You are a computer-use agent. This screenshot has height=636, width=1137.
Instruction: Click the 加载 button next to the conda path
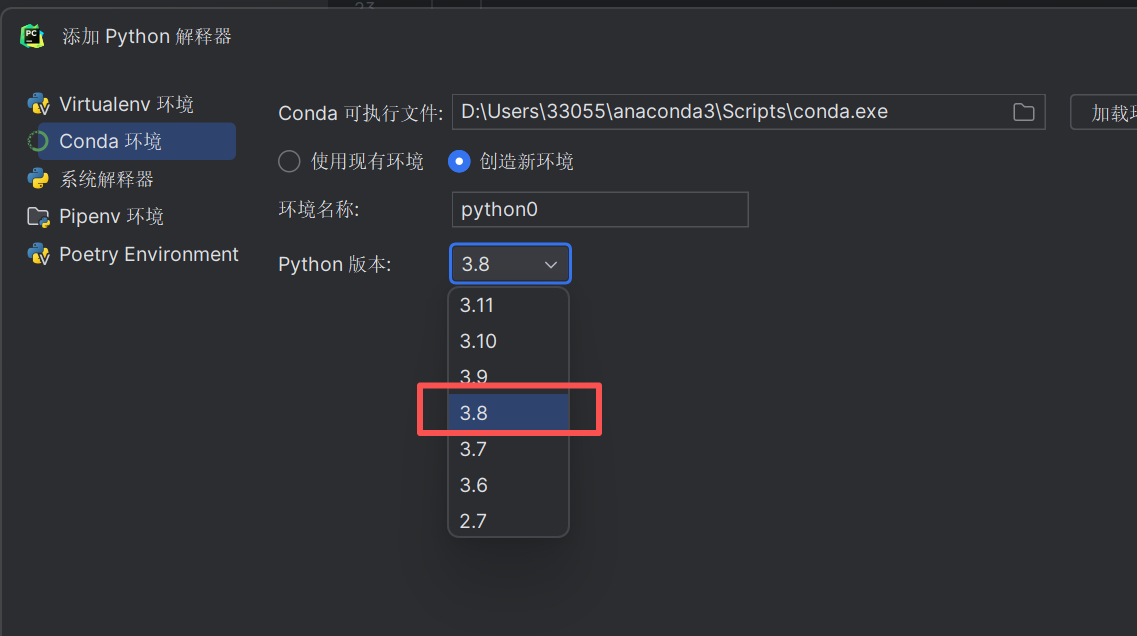(1104, 112)
